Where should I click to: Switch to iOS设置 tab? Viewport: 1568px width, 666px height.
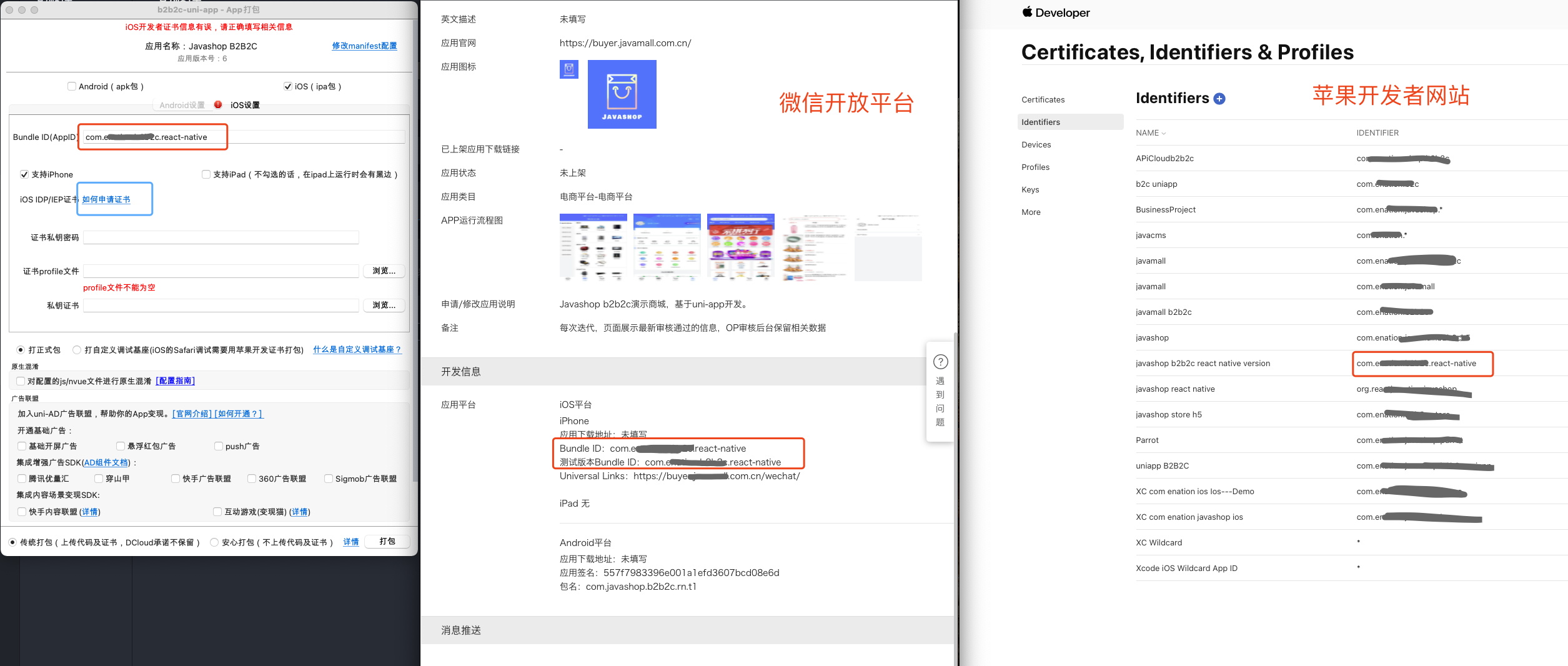click(x=245, y=105)
